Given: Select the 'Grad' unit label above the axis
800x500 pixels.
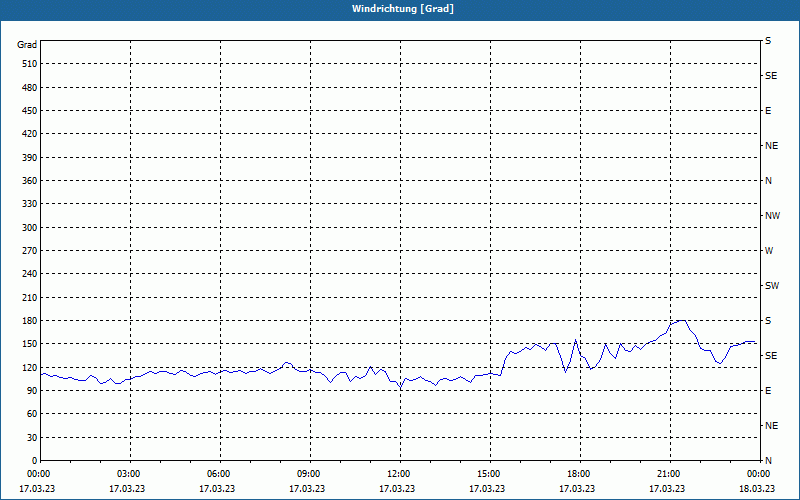Looking at the screenshot, I should click(x=27, y=45).
